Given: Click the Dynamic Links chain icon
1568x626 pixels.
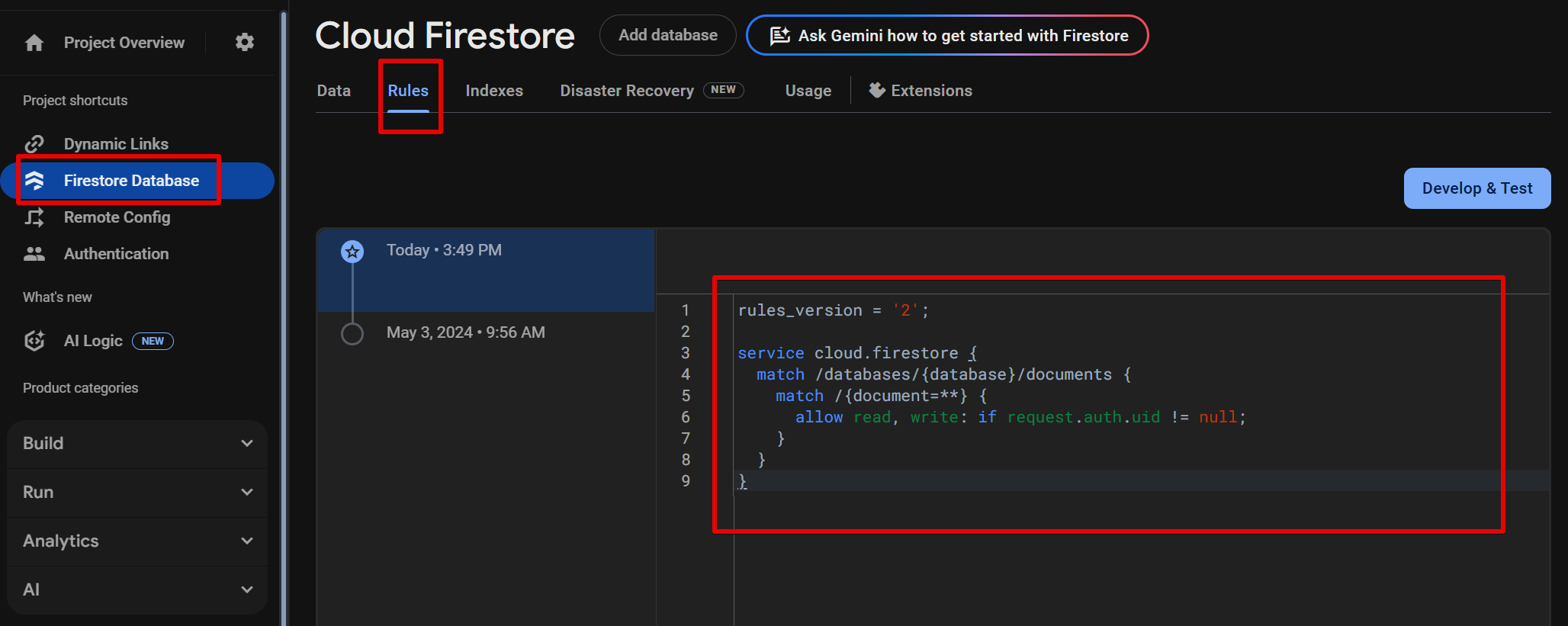Looking at the screenshot, I should click(34, 143).
